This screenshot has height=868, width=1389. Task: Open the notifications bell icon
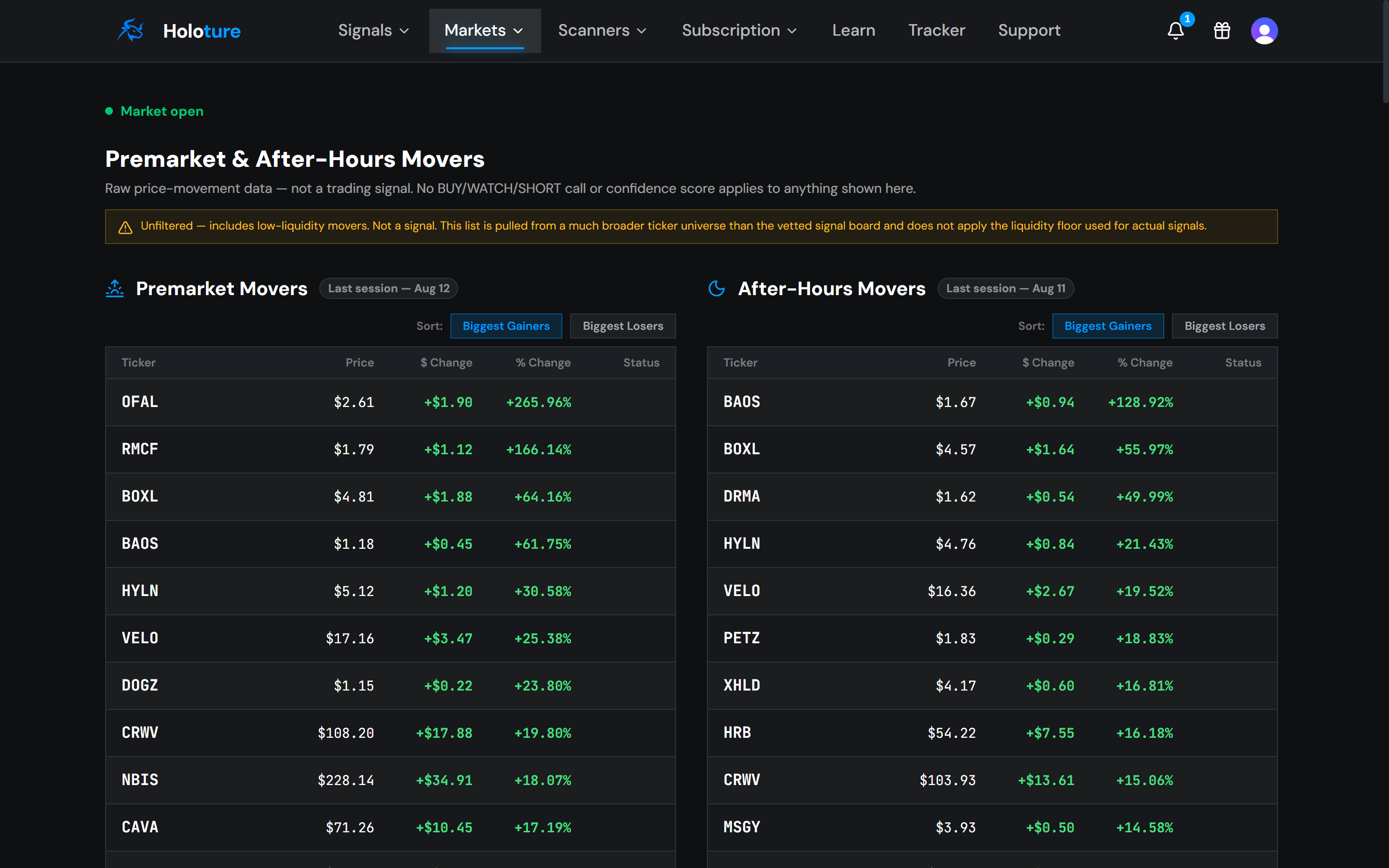coord(1176,30)
